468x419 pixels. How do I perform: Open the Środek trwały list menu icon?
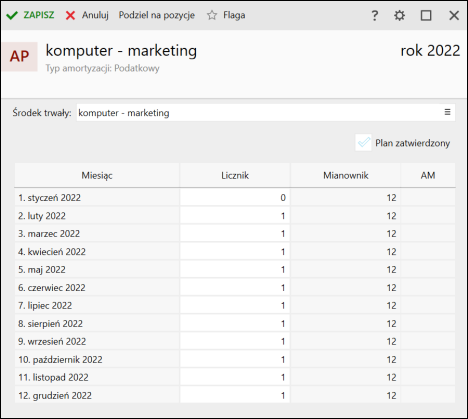pos(447,112)
